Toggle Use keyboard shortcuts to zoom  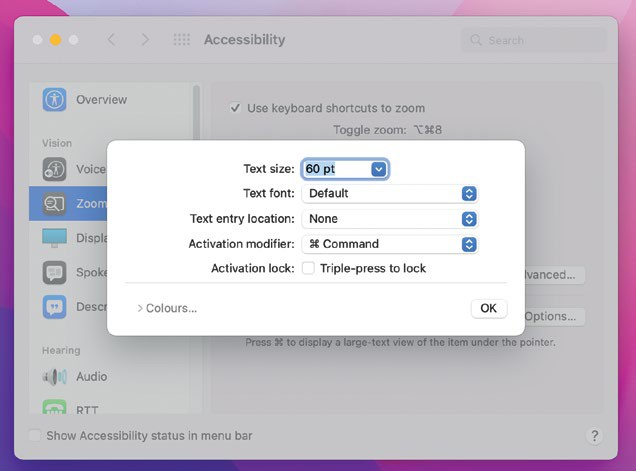coord(235,108)
